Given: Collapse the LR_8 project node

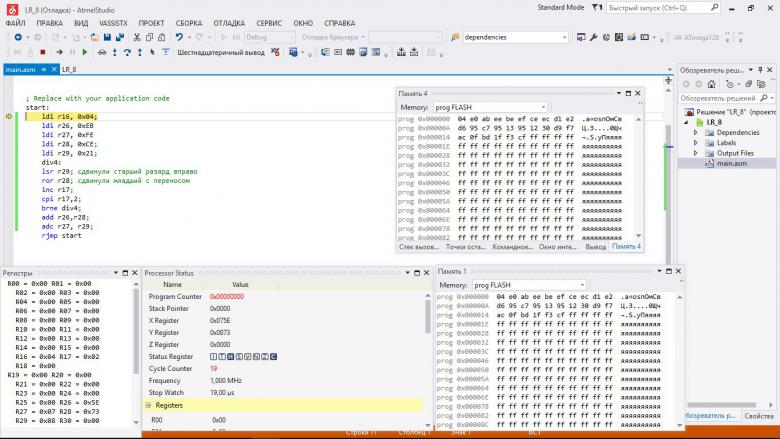Looking at the screenshot, I should point(686,122).
